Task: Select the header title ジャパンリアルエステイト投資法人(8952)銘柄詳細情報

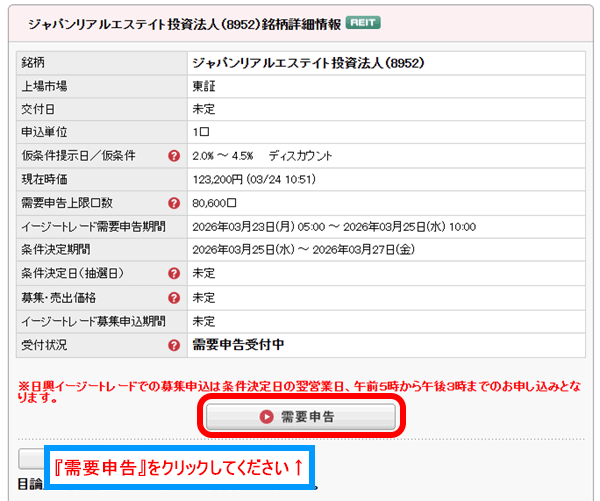Action: click(x=184, y=24)
